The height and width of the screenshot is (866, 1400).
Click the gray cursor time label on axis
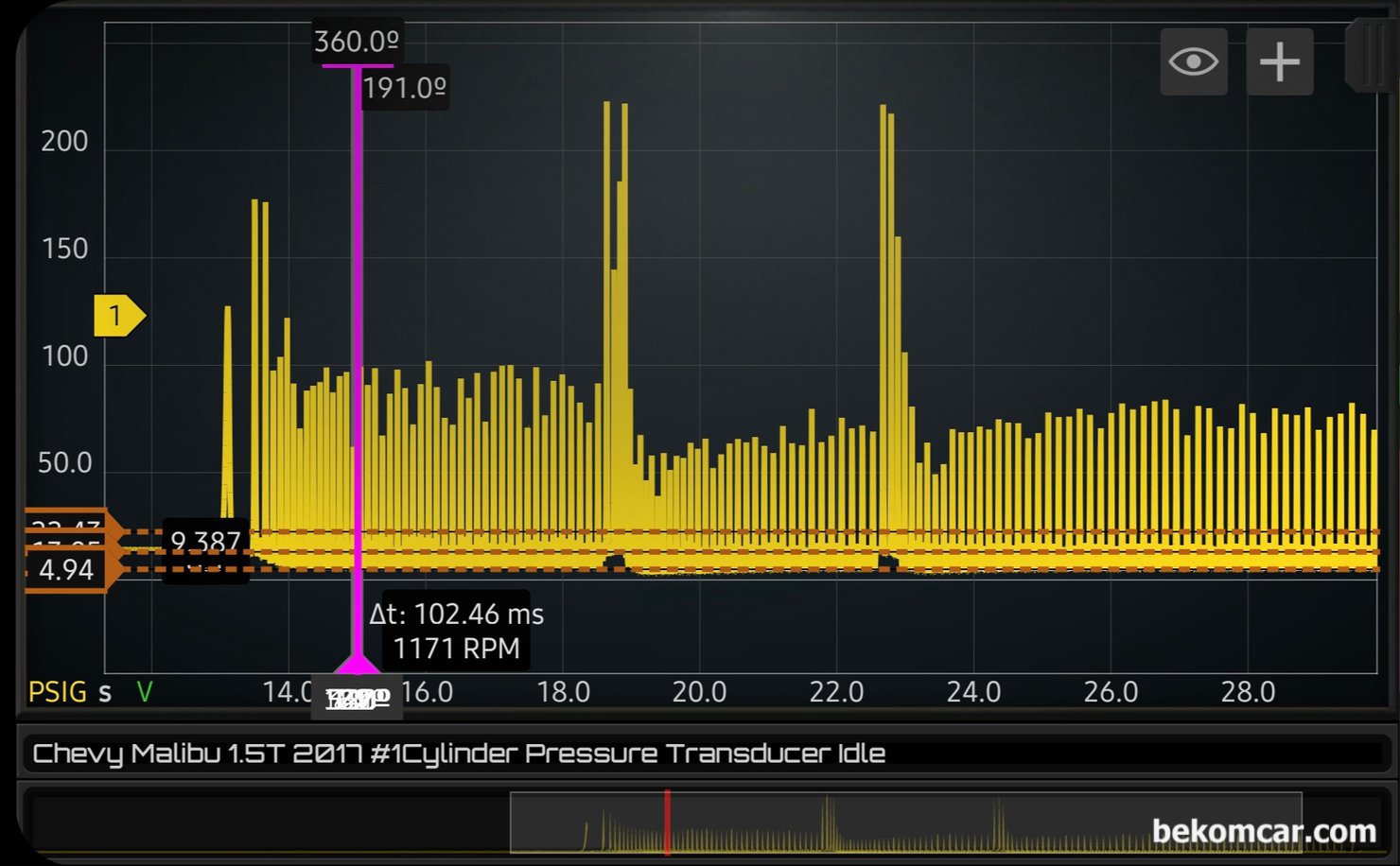click(357, 699)
